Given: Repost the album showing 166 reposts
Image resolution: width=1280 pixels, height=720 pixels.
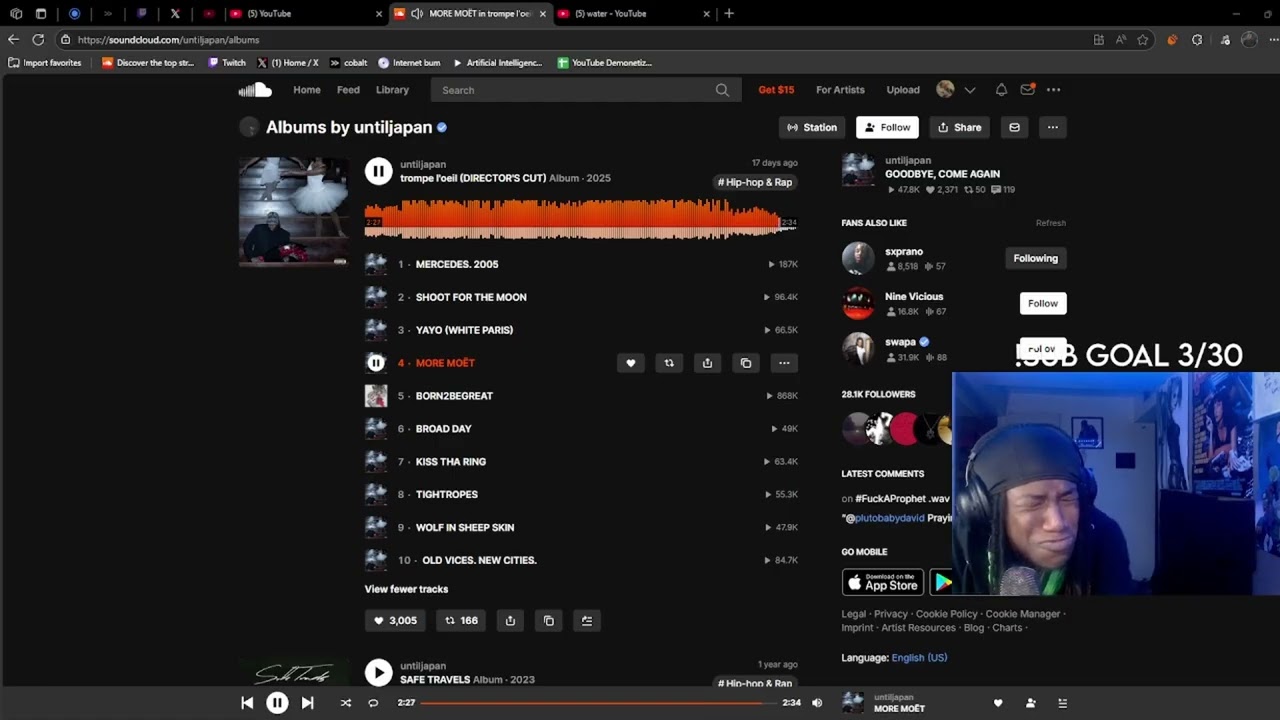Looking at the screenshot, I should point(461,621).
